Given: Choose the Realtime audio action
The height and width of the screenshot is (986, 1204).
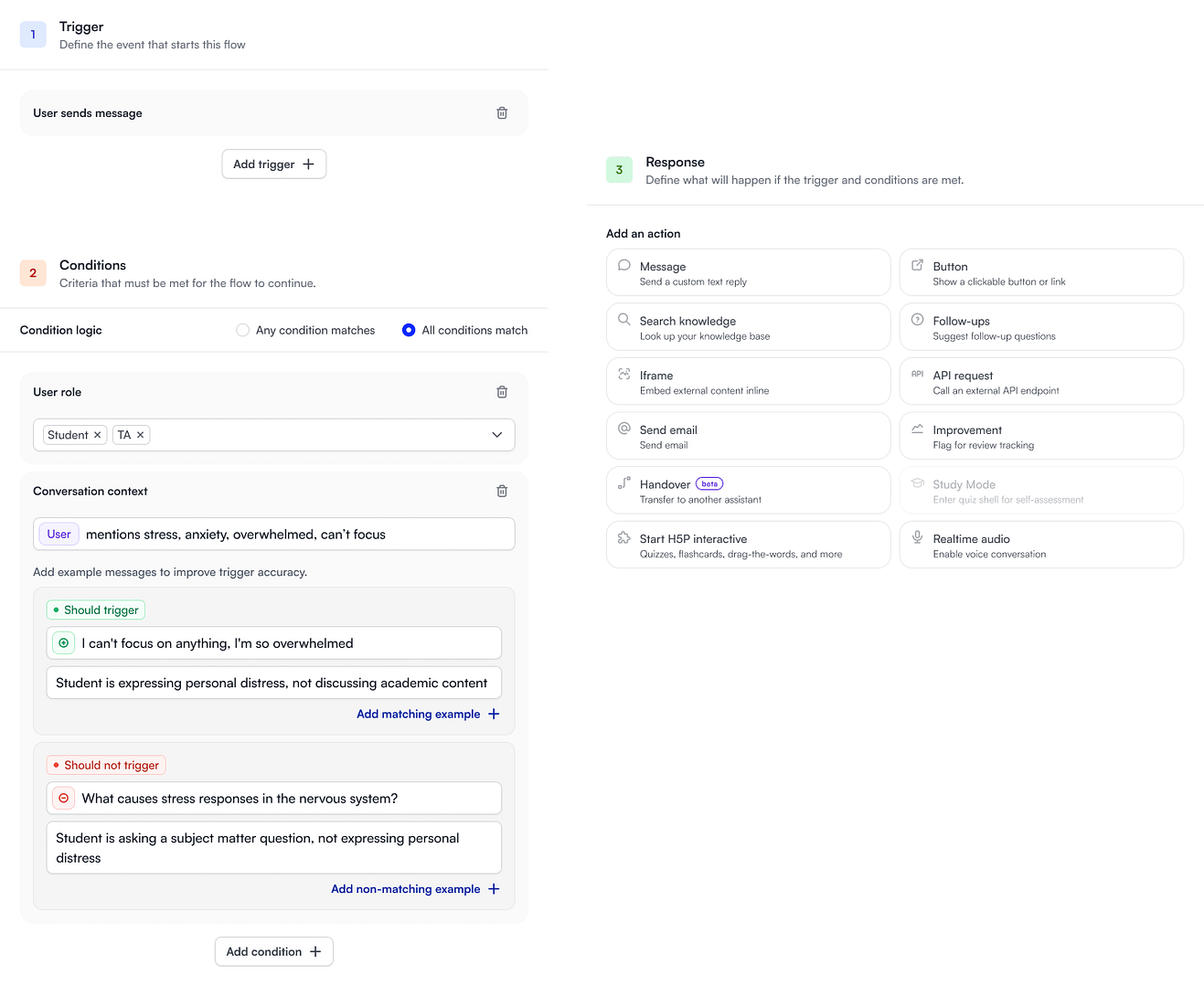Looking at the screenshot, I should (x=1041, y=545).
